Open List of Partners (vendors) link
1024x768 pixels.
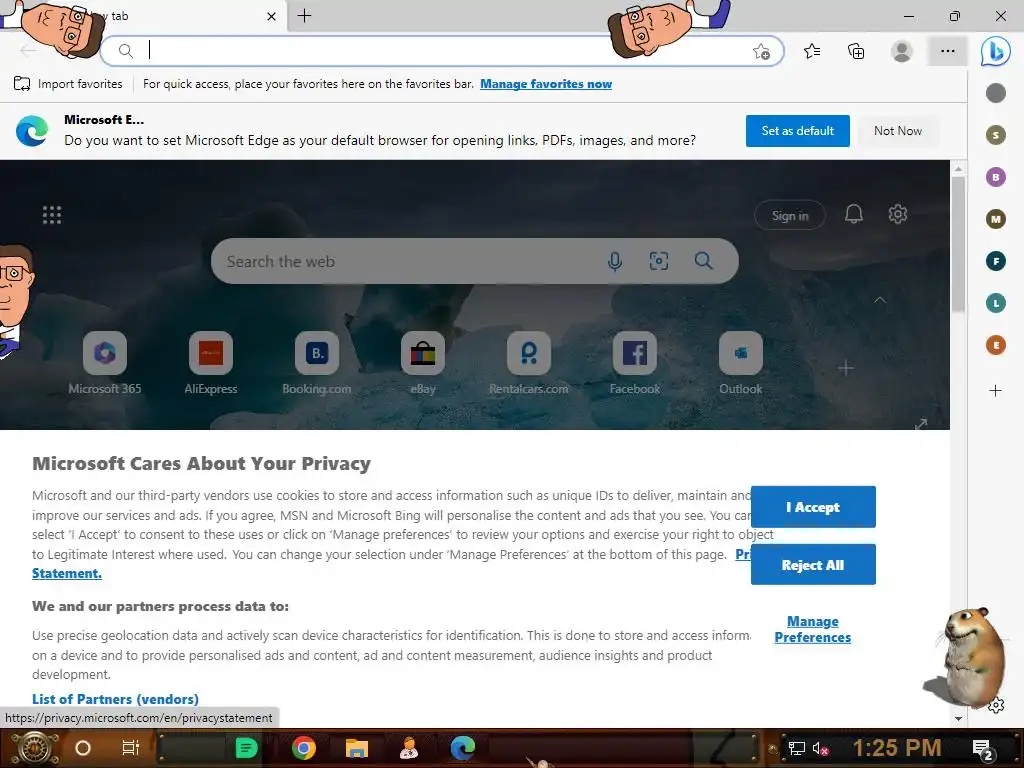click(116, 699)
